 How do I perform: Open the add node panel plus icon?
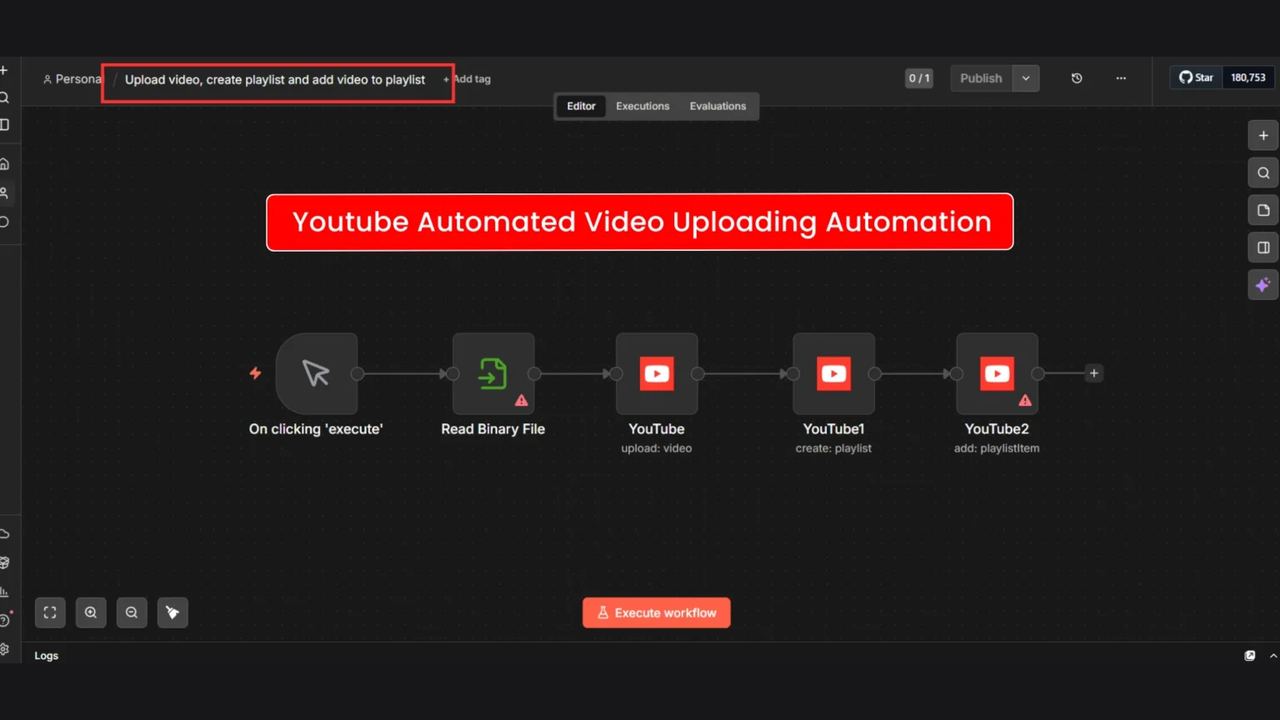click(x=1263, y=136)
